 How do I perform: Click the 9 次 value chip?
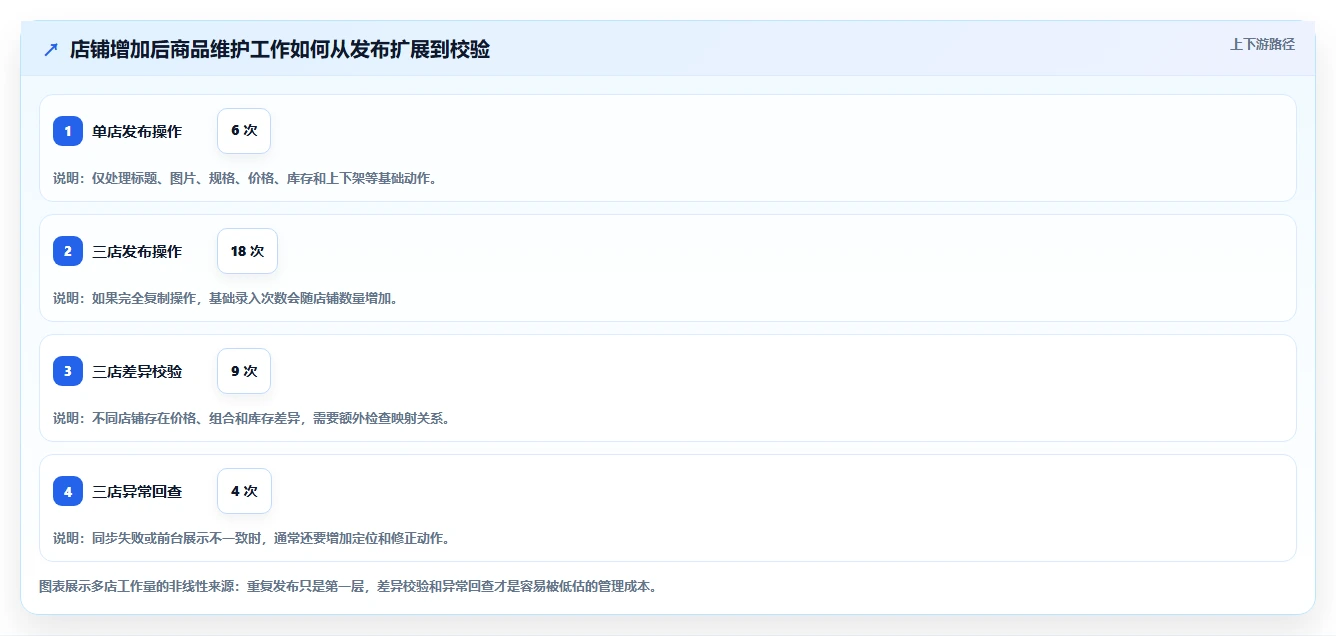click(244, 371)
